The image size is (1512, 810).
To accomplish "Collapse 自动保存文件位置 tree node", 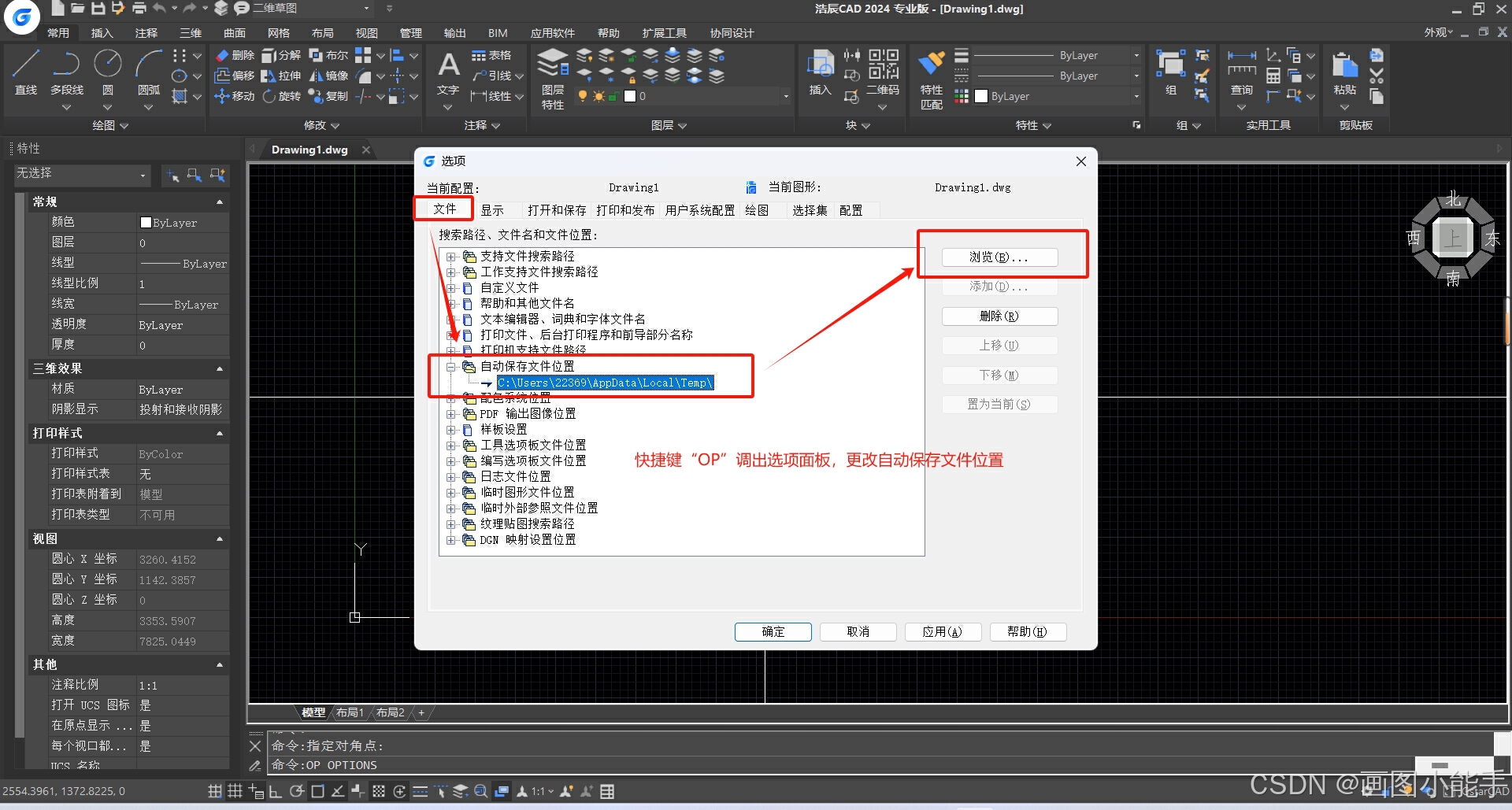I will (x=451, y=367).
